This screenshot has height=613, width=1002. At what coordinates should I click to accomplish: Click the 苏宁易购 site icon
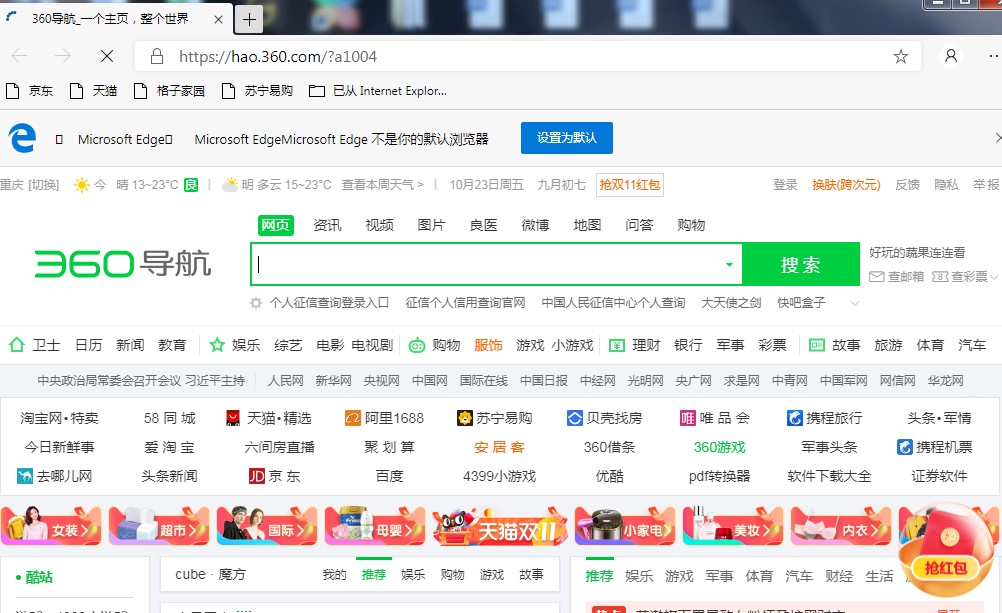[x=465, y=417]
